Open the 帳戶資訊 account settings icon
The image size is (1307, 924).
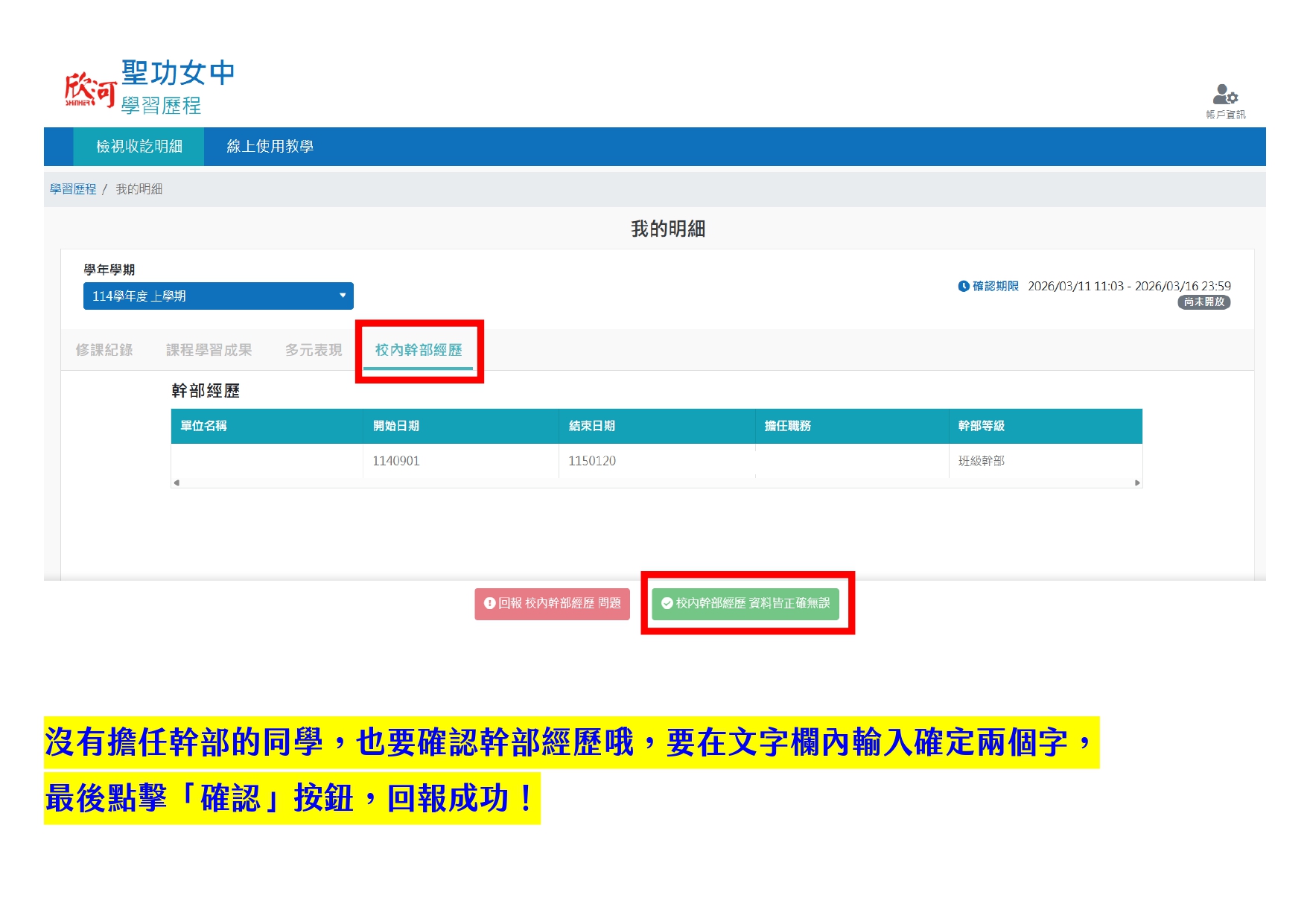(x=1225, y=96)
